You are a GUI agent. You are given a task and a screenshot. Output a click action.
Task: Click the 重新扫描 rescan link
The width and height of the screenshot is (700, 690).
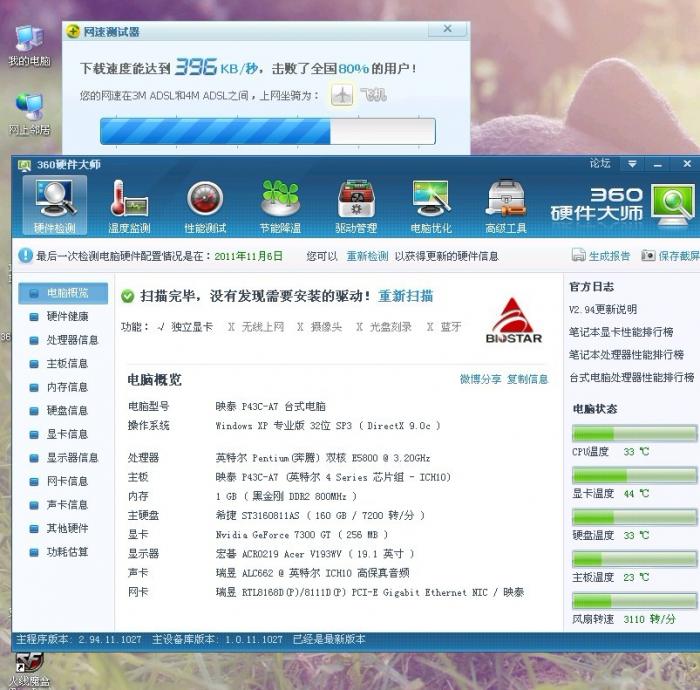pos(405,296)
